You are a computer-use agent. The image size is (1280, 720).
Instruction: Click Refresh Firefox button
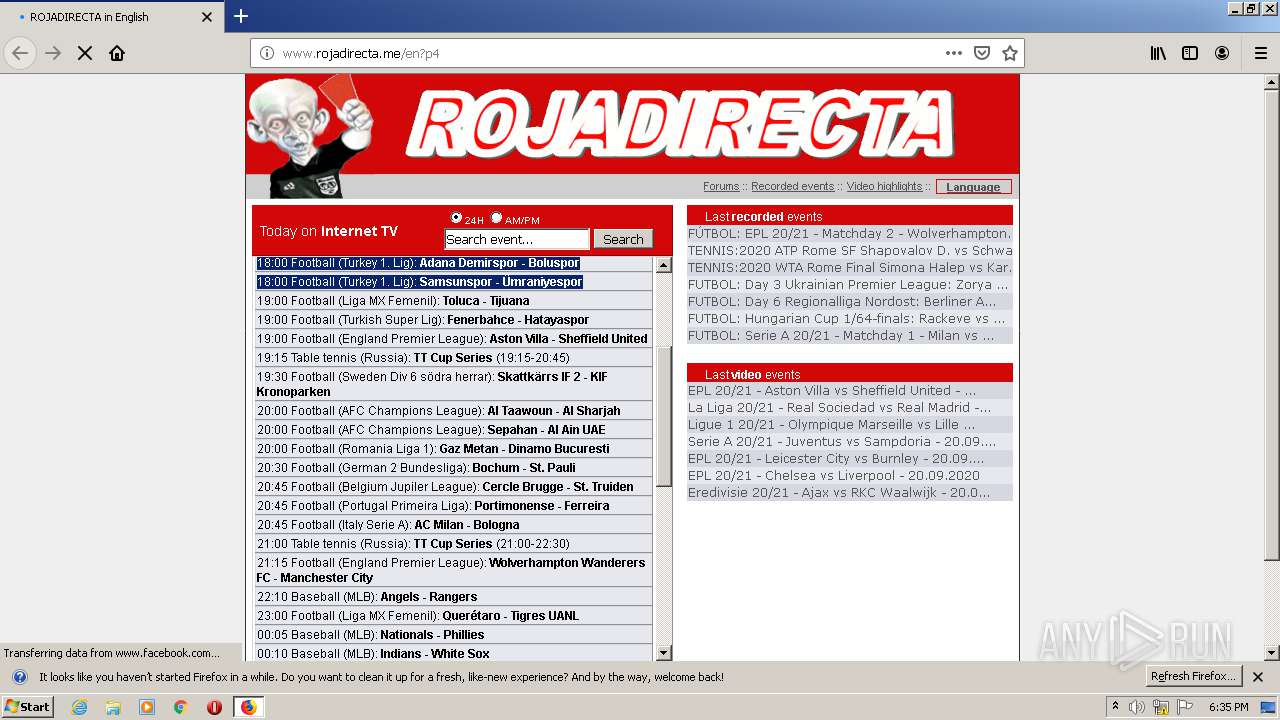coord(1194,677)
